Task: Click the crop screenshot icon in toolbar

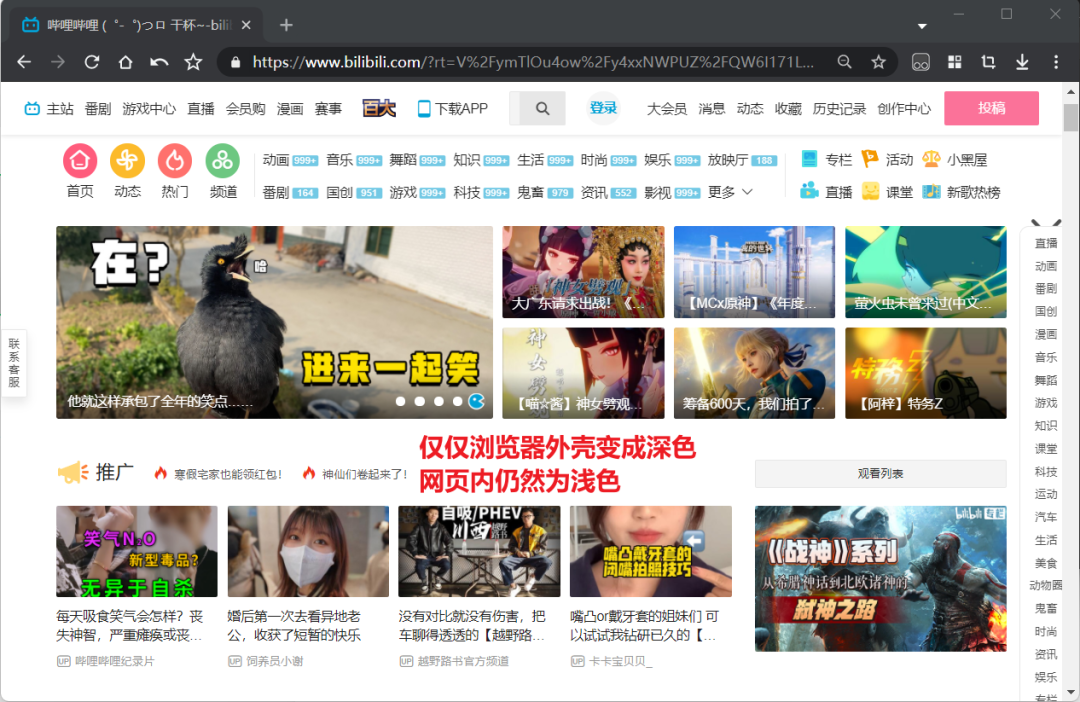Action: tap(988, 62)
